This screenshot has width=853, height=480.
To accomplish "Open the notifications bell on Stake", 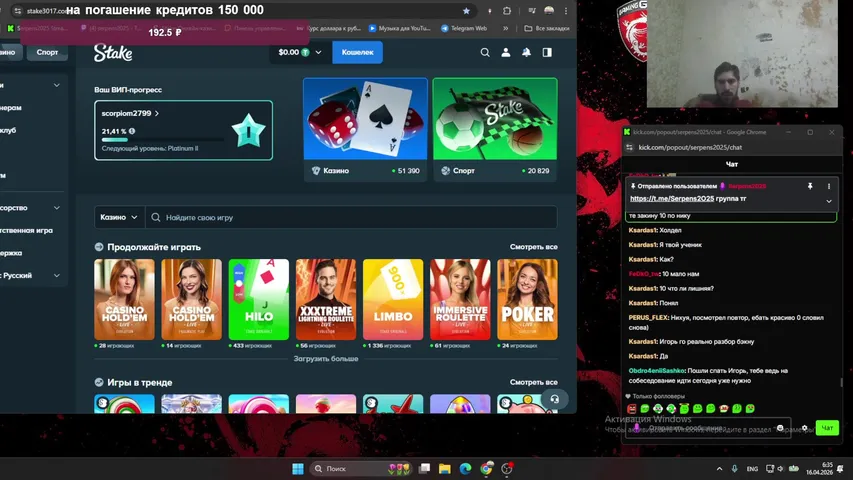I will point(526,52).
